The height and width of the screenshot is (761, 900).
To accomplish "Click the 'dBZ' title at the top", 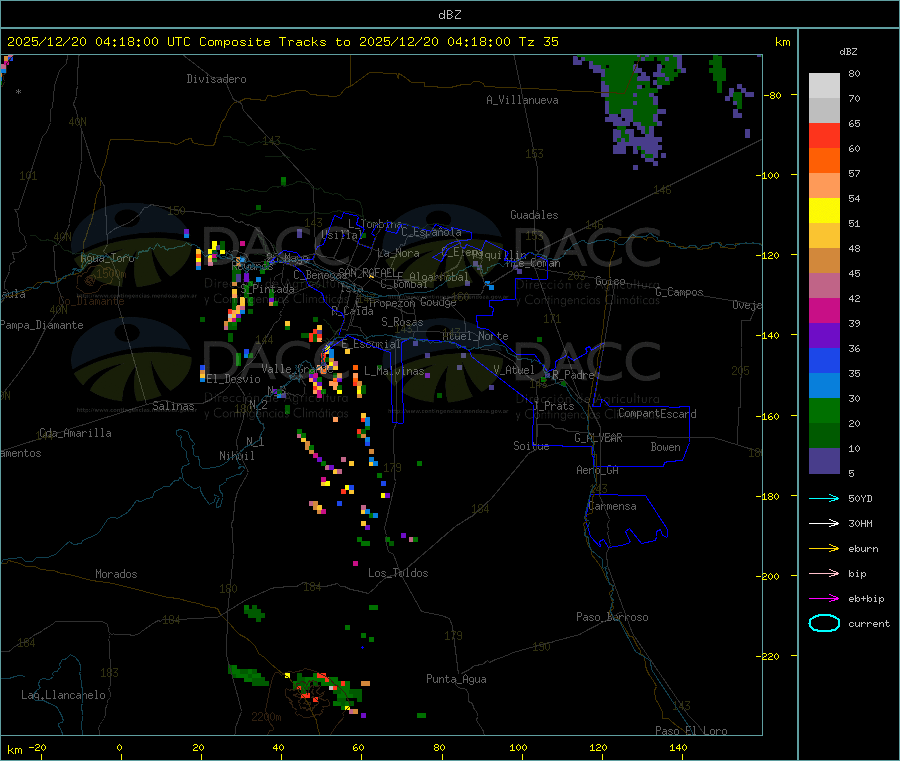I will point(449,15).
